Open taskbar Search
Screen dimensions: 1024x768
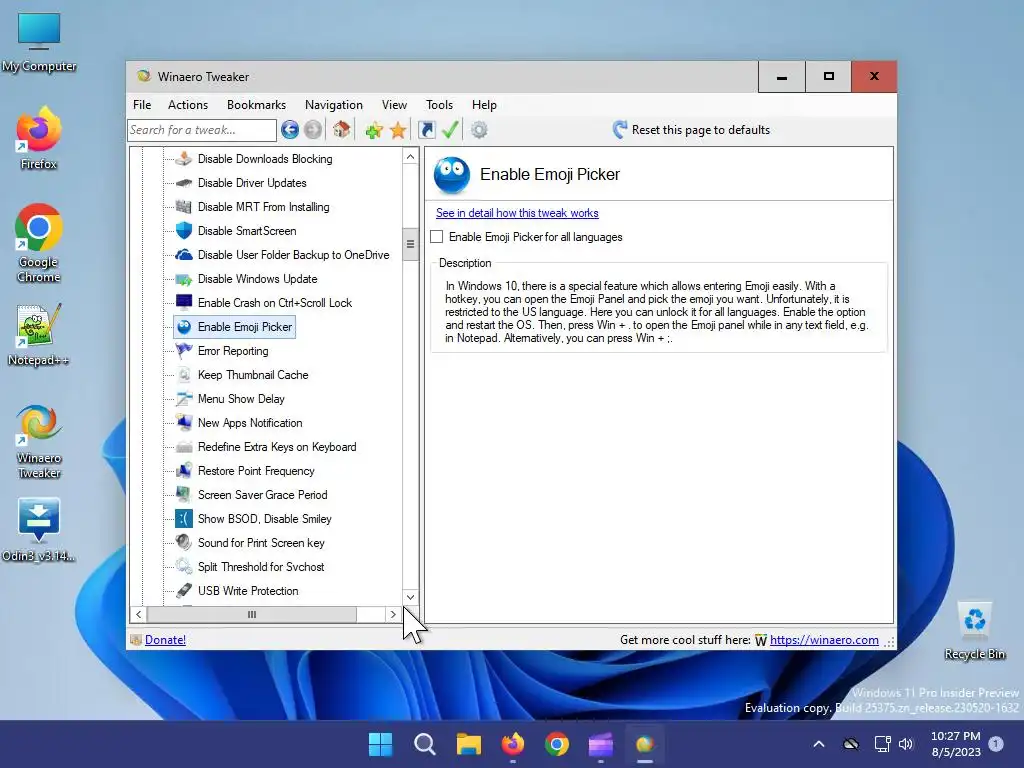[x=424, y=744]
